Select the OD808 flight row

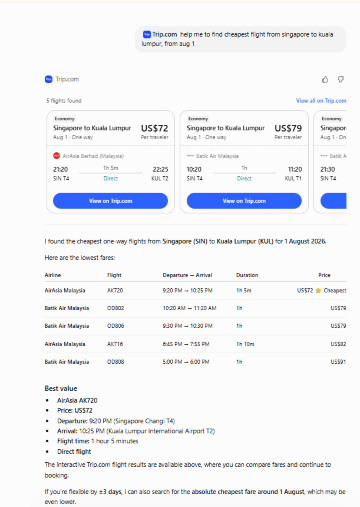tap(195, 362)
